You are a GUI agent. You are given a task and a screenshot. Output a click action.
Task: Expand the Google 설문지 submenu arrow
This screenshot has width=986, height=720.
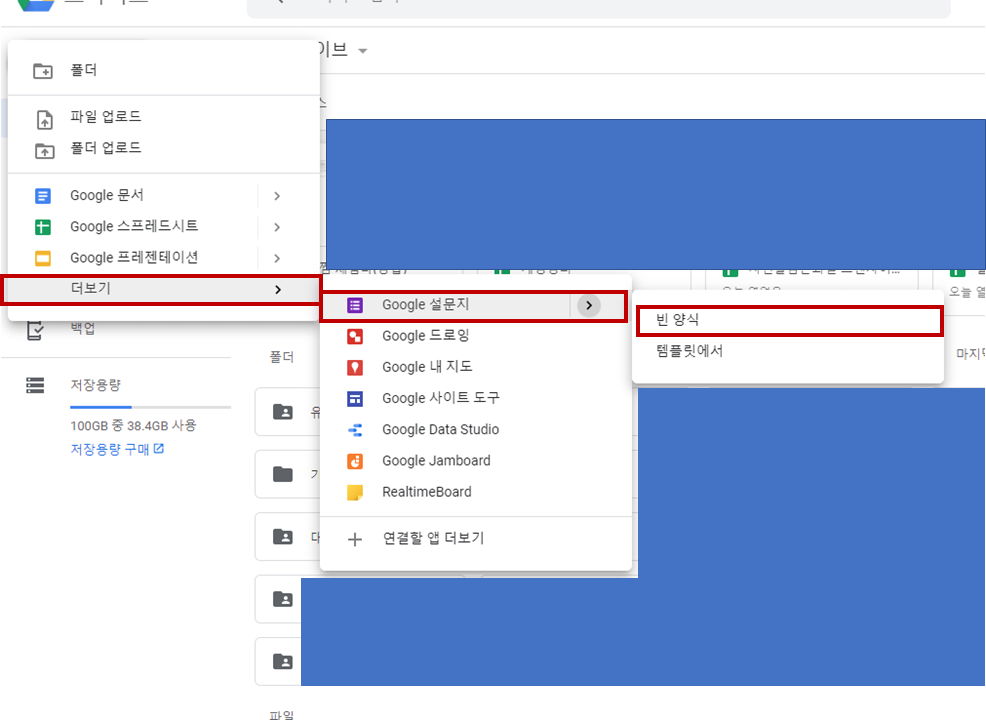point(589,306)
